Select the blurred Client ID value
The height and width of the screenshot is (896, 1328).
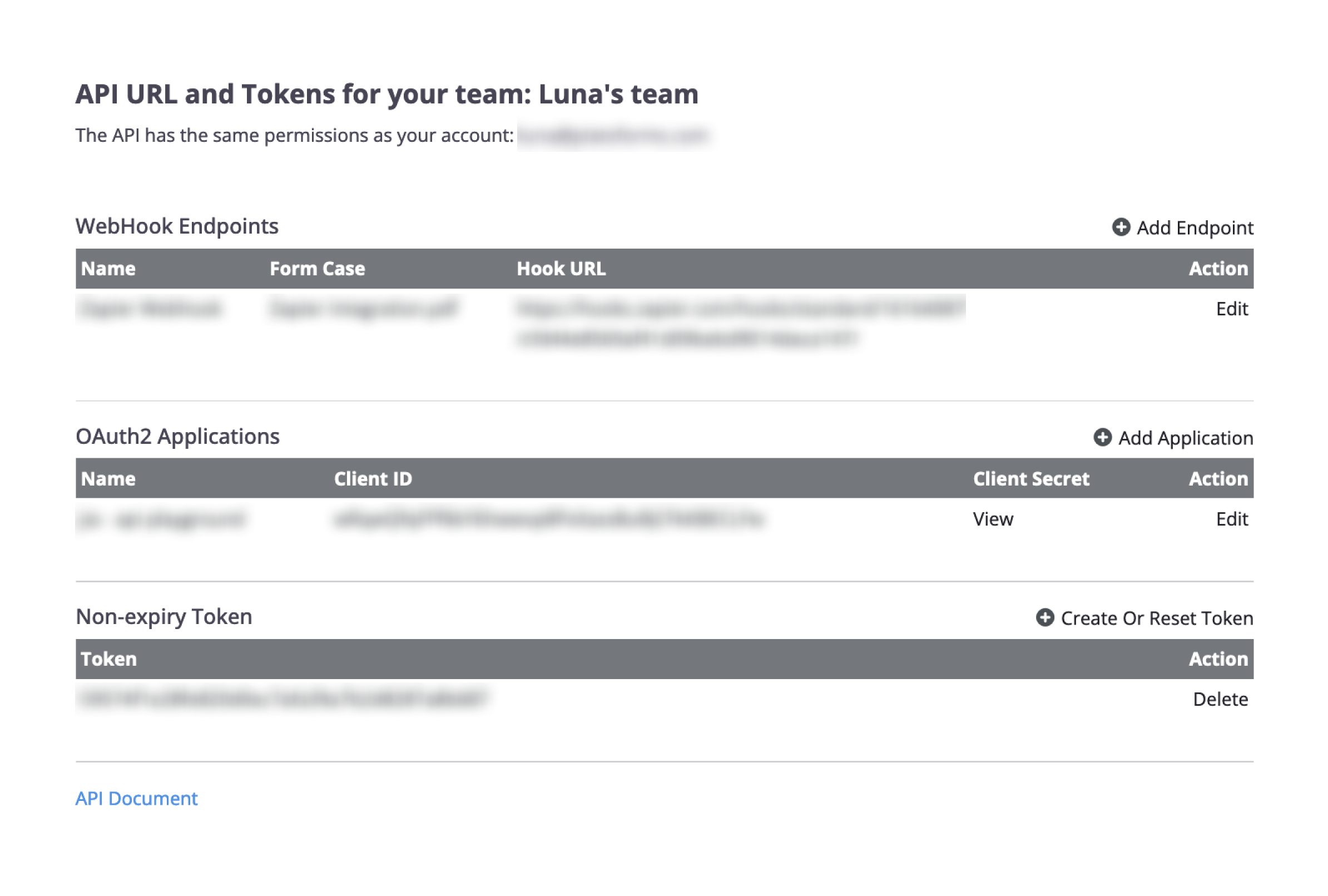coord(548,519)
